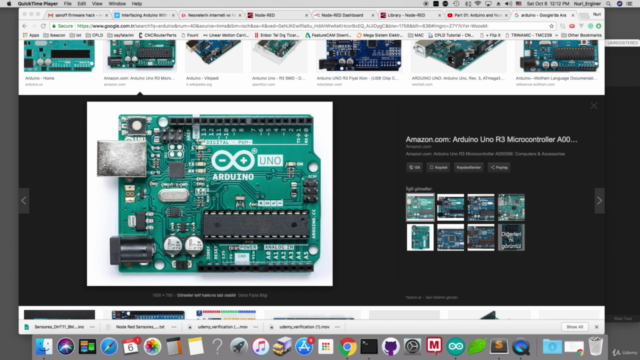The height and width of the screenshot is (360, 640).
Task: Open the Diğerlerini görüntül more-images tile
Action: 511,237
